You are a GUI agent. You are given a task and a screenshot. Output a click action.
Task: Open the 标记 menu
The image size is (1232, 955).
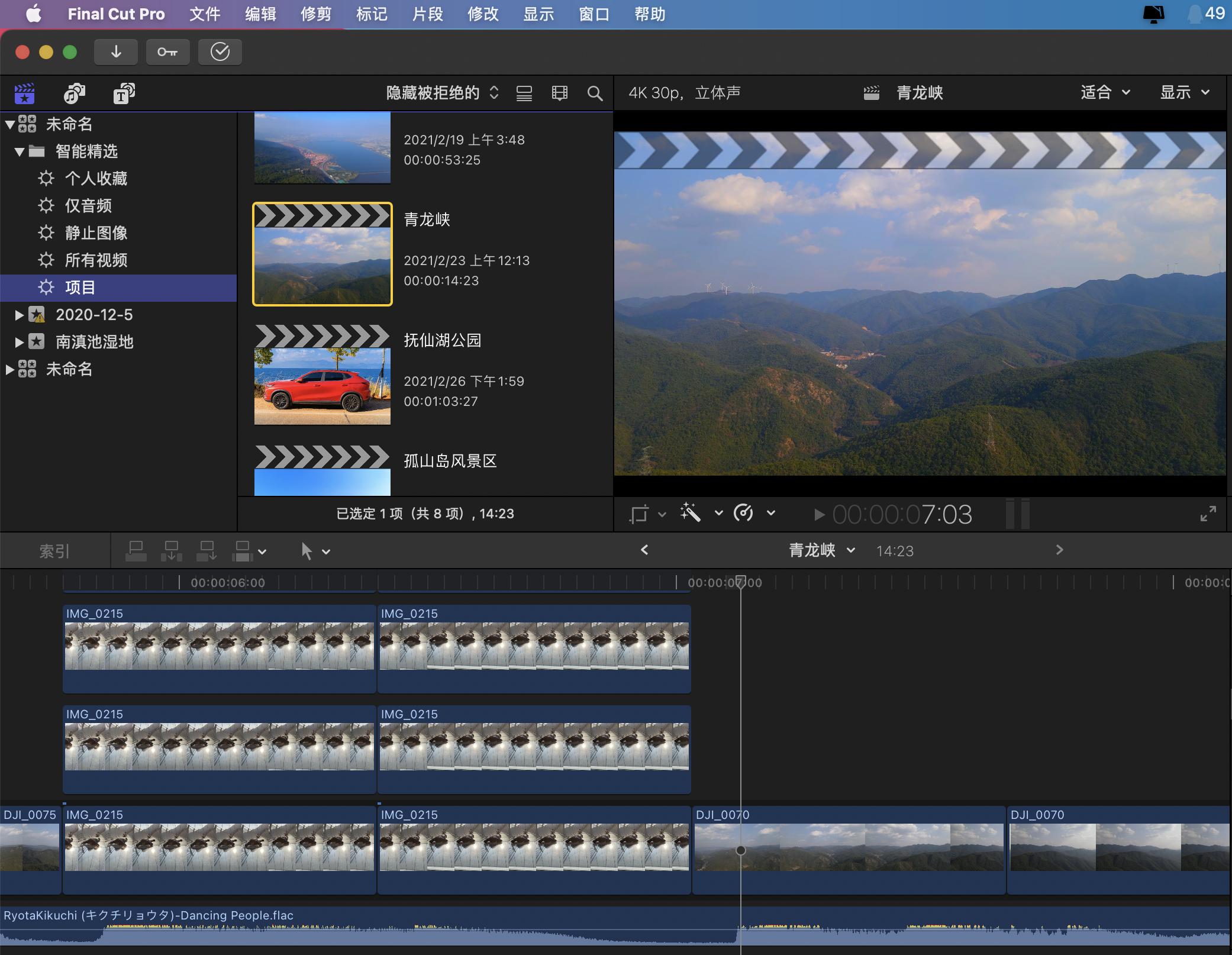[372, 14]
